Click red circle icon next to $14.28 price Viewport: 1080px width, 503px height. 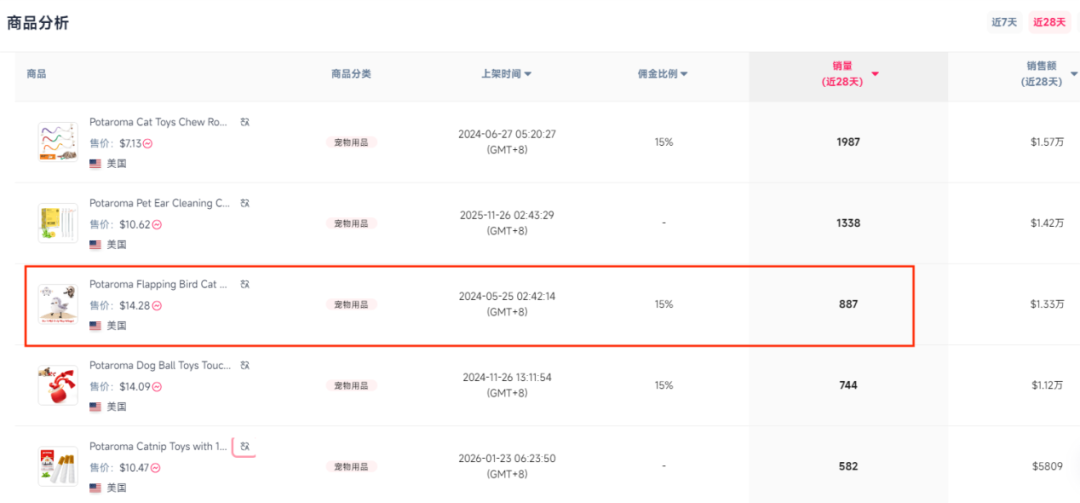pos(157,306)
